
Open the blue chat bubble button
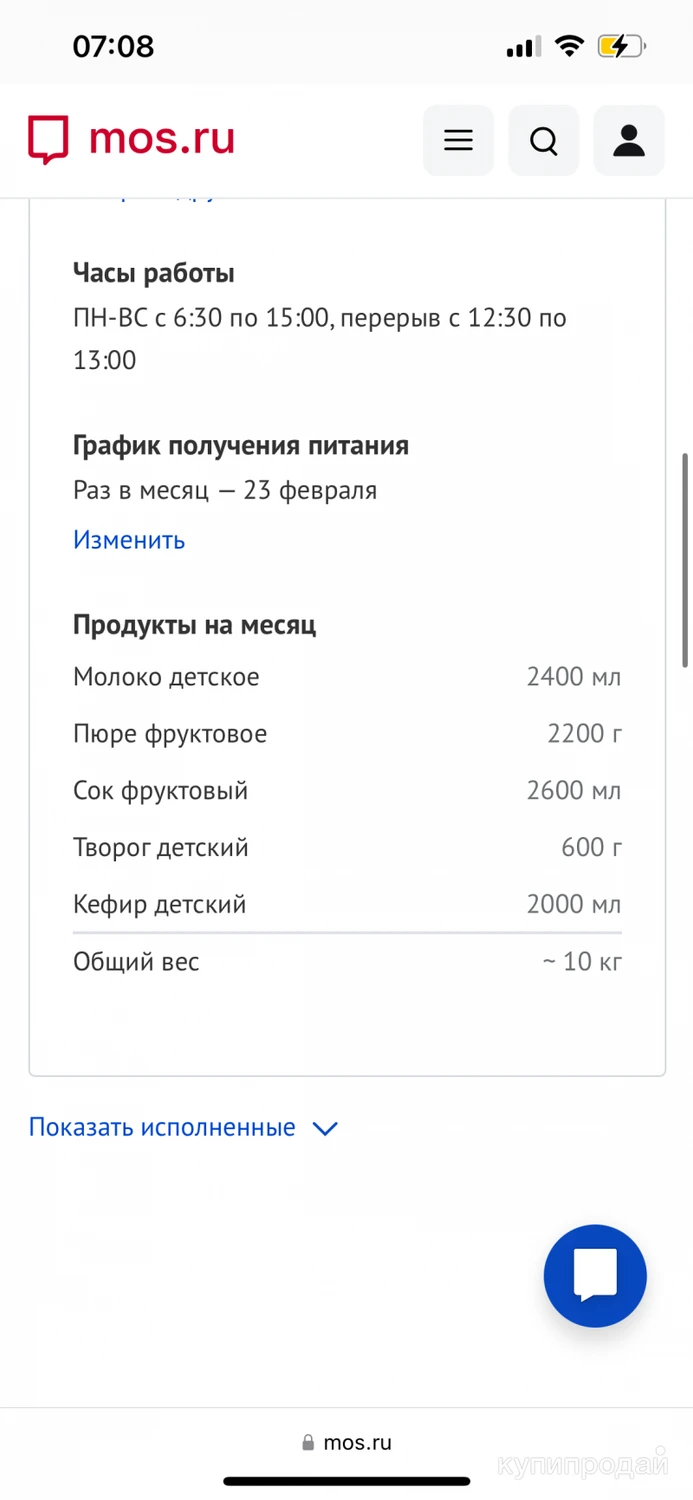click(x=595, y=1276)
